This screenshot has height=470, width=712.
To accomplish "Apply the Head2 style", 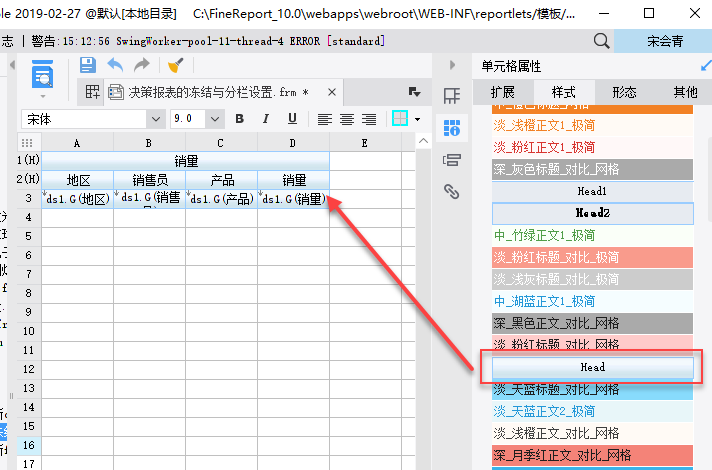I will click(592, 213).
